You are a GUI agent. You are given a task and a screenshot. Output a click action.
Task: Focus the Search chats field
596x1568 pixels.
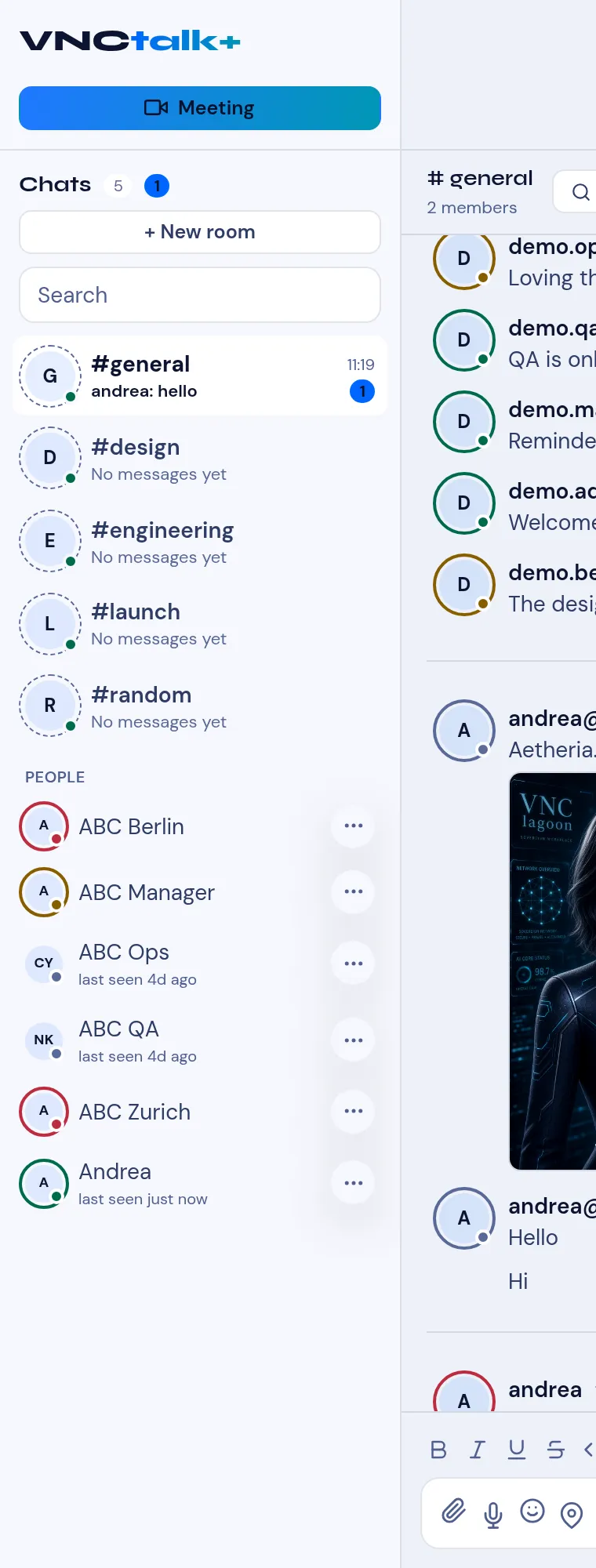[200, 295]
